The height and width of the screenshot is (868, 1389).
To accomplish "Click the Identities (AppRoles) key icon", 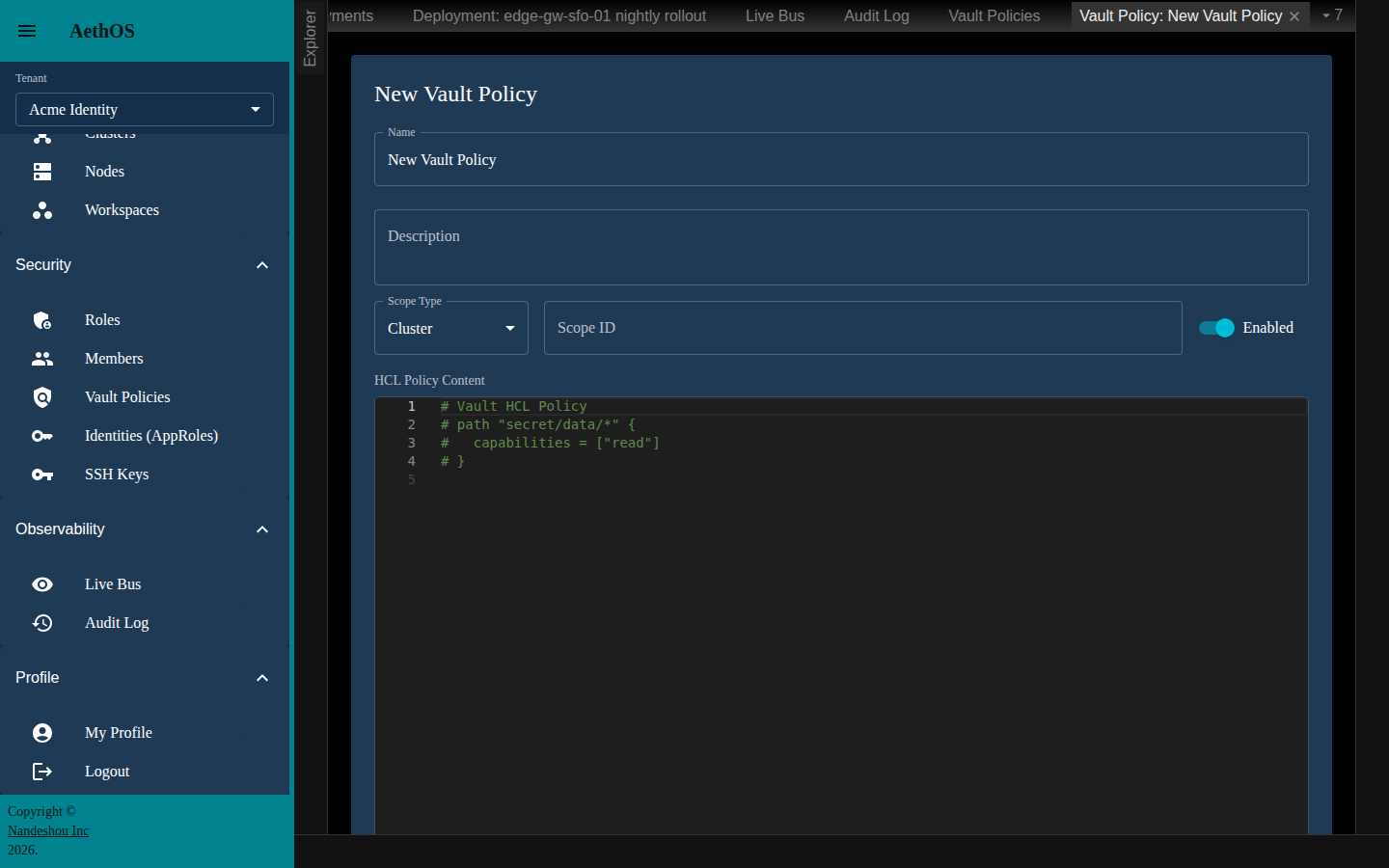I will (42, 436).
